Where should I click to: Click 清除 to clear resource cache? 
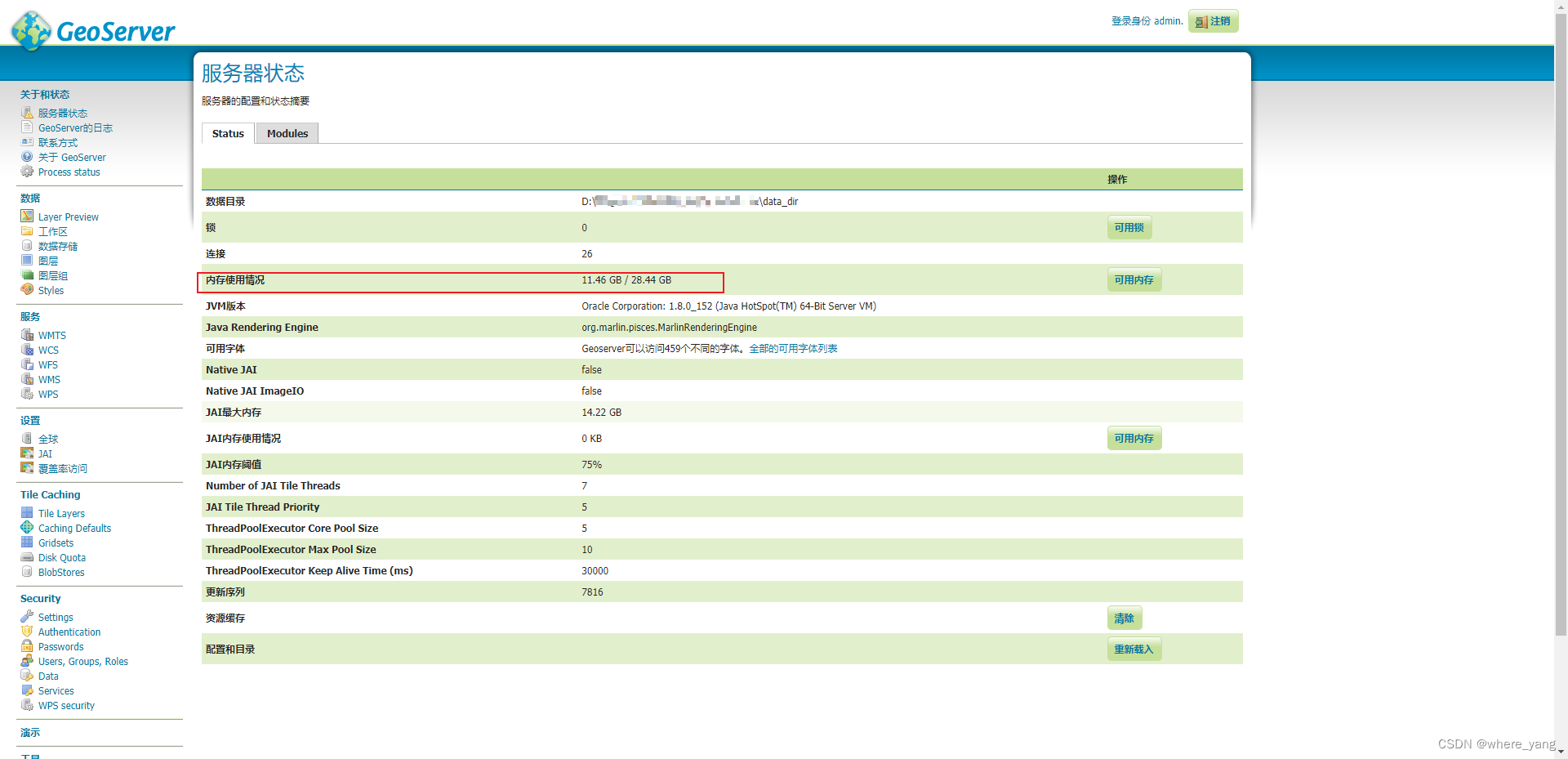pyautogui.click(x=1124, y=618)
